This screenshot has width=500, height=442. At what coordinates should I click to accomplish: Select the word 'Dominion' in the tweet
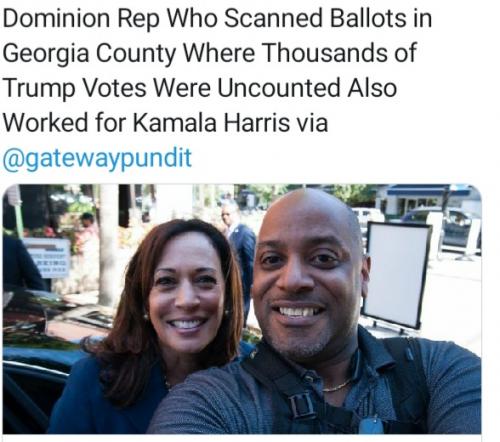click(56, 18)
